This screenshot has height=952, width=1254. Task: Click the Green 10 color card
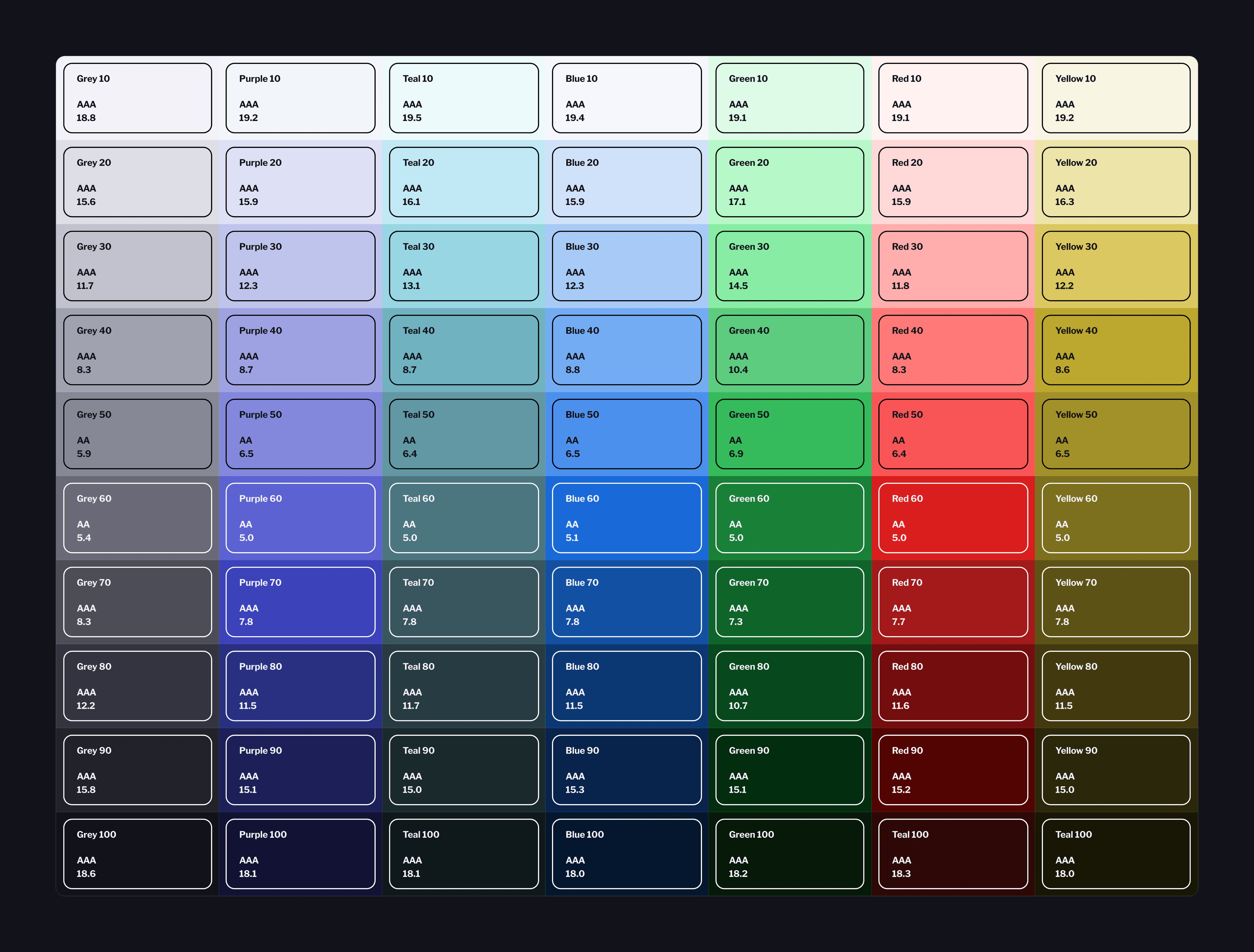(x=790, y=98)
